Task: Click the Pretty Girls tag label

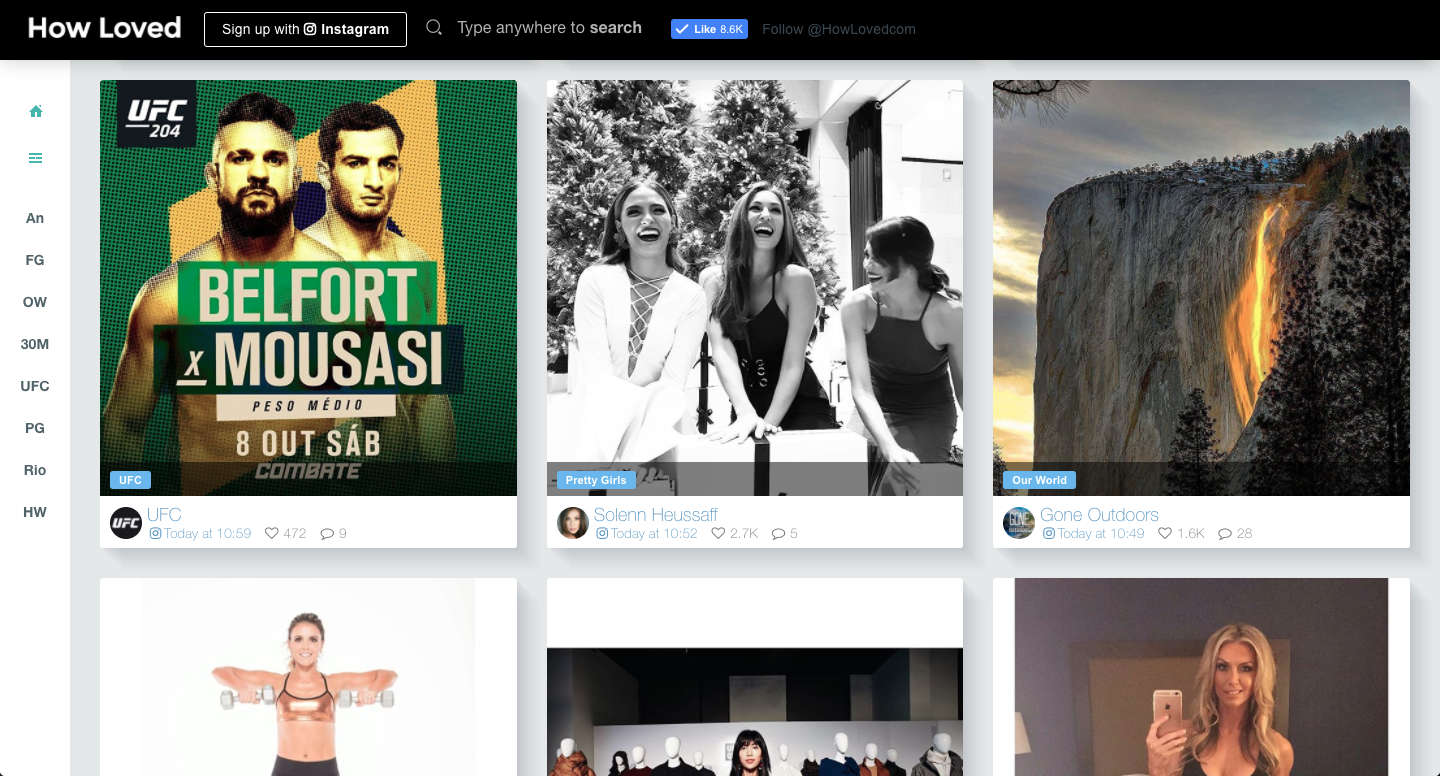Action: click(596, 480)
